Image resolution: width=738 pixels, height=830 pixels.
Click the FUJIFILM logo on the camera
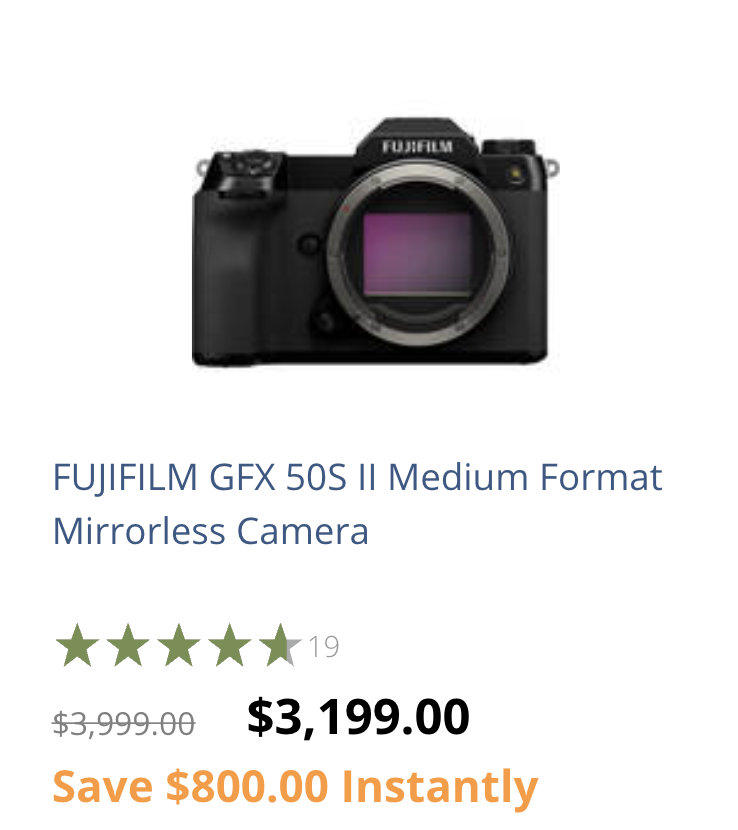[x=416, y=147]
